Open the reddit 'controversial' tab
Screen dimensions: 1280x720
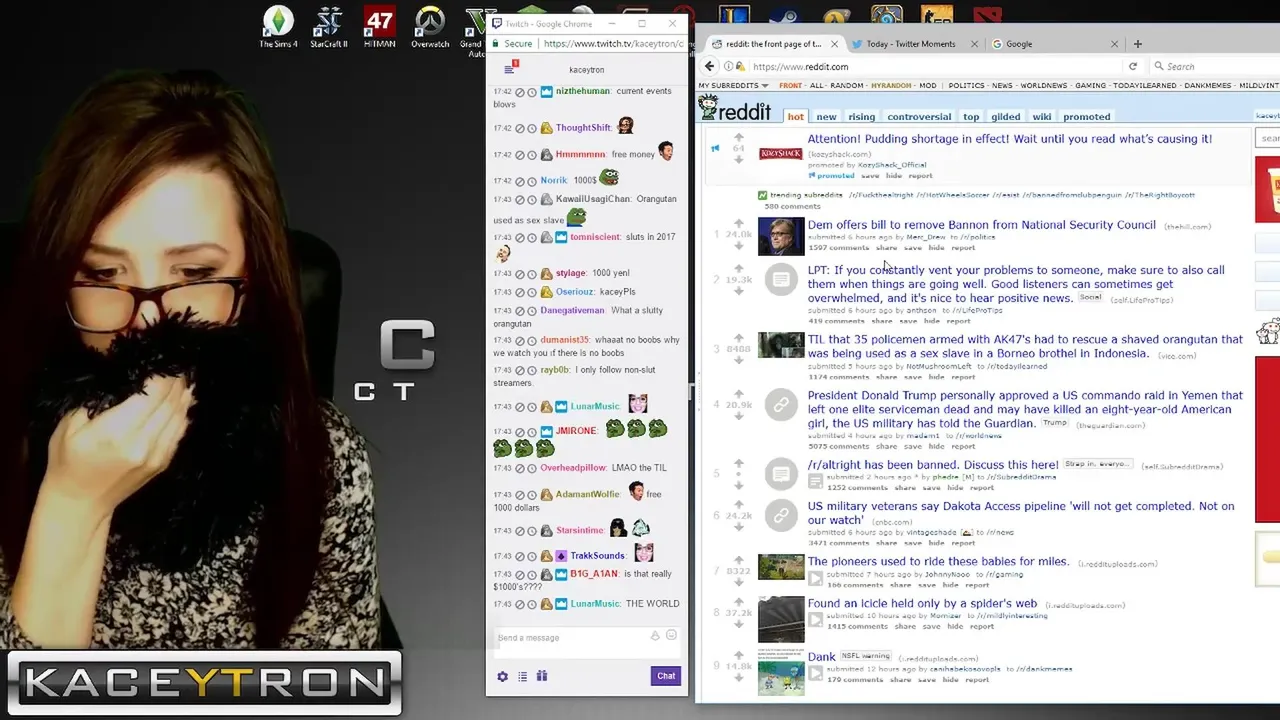(919, 117)
